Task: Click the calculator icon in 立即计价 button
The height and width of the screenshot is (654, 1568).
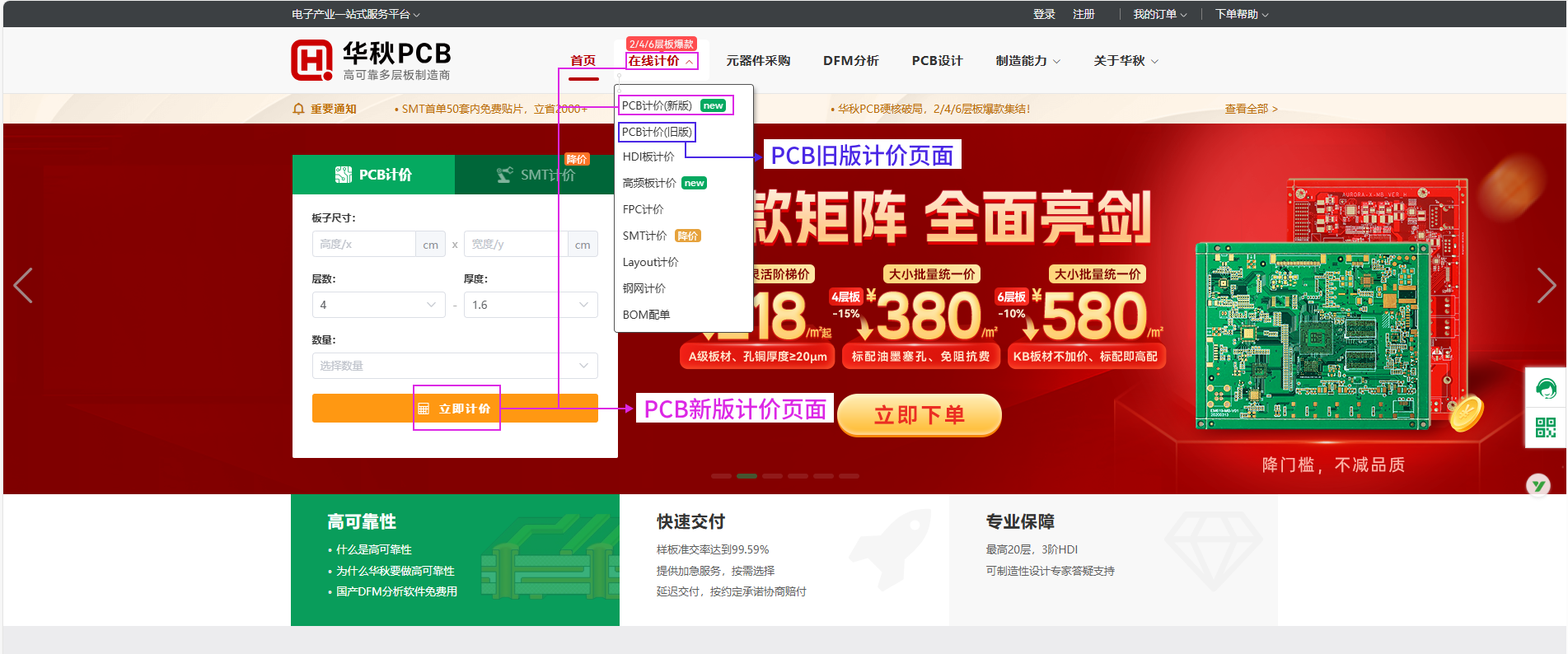Action: [424, 409]
